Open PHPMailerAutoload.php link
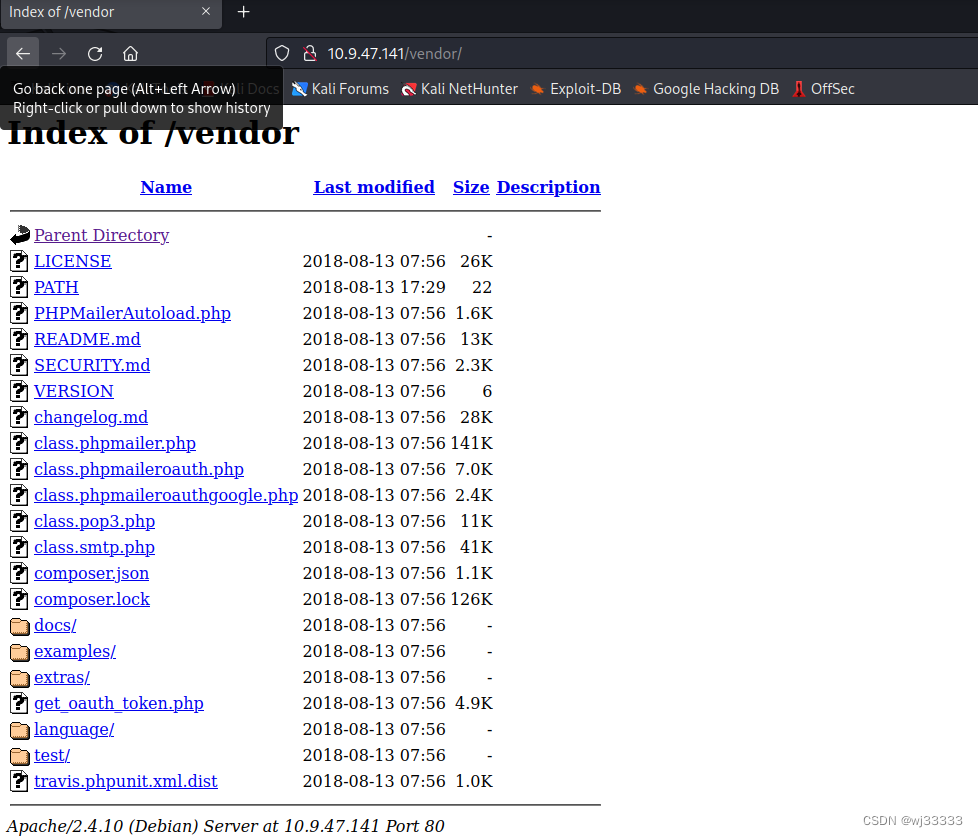Screen dimensions: 978x837 [x=132, y=314]
